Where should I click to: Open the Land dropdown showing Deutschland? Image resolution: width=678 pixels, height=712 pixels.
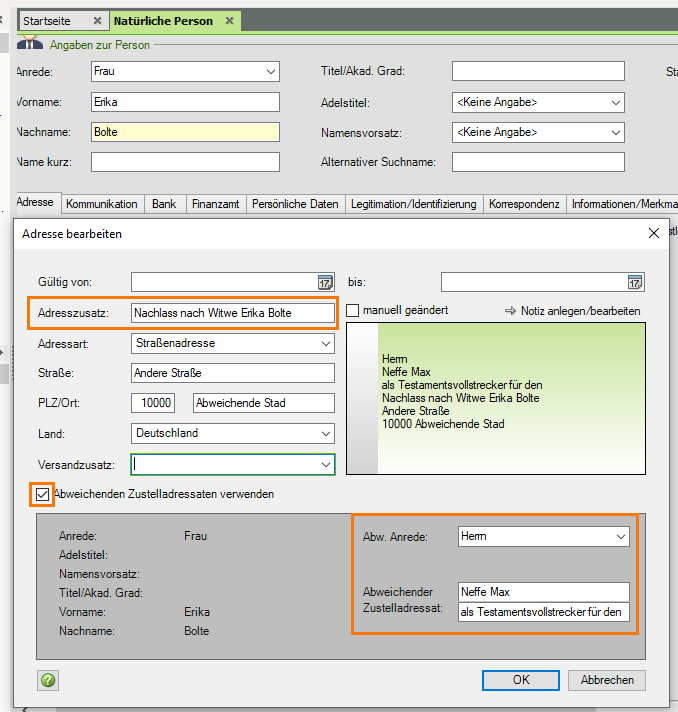point(326,434)
